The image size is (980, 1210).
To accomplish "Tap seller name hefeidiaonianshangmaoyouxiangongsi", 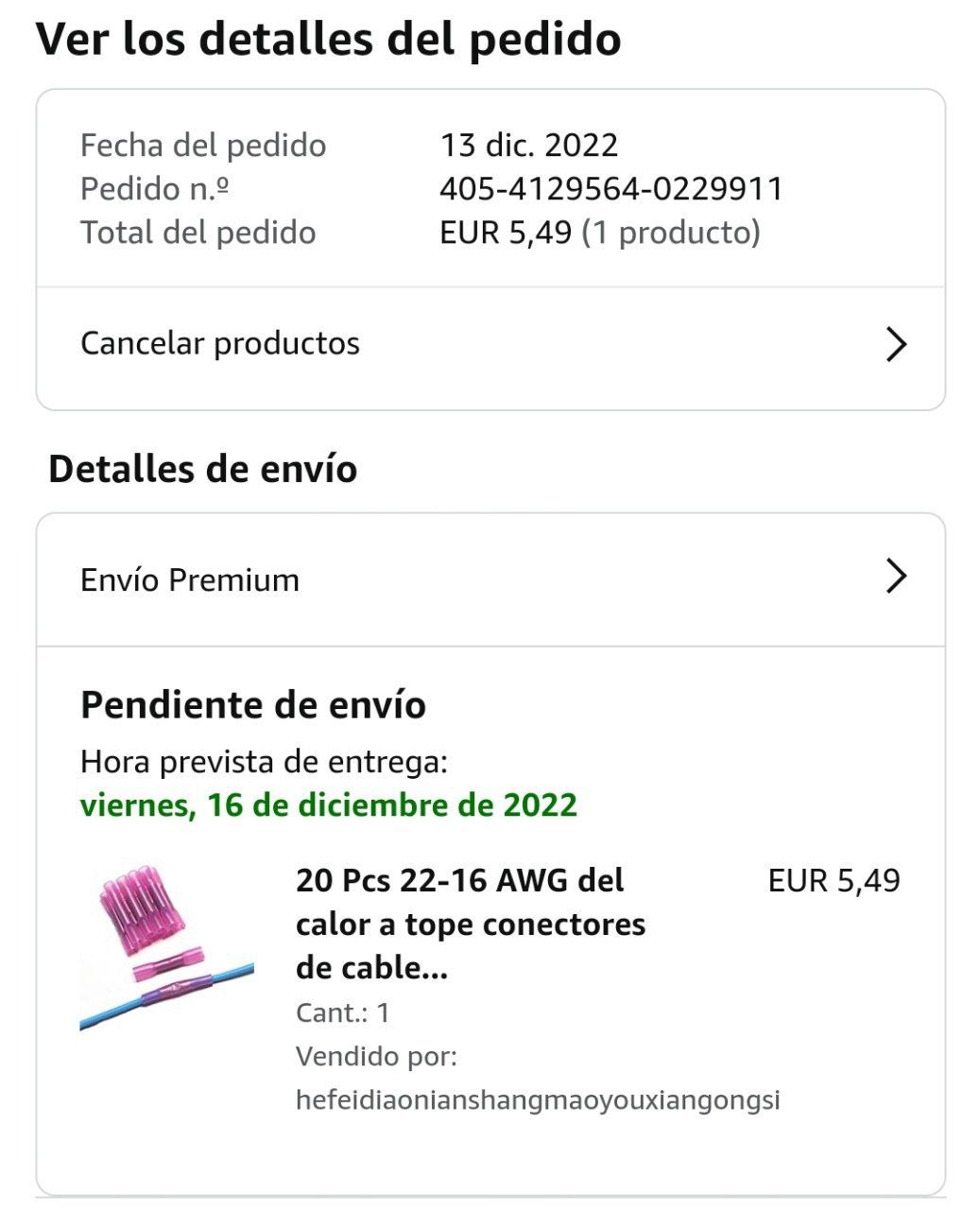I will pos(538,1100).
